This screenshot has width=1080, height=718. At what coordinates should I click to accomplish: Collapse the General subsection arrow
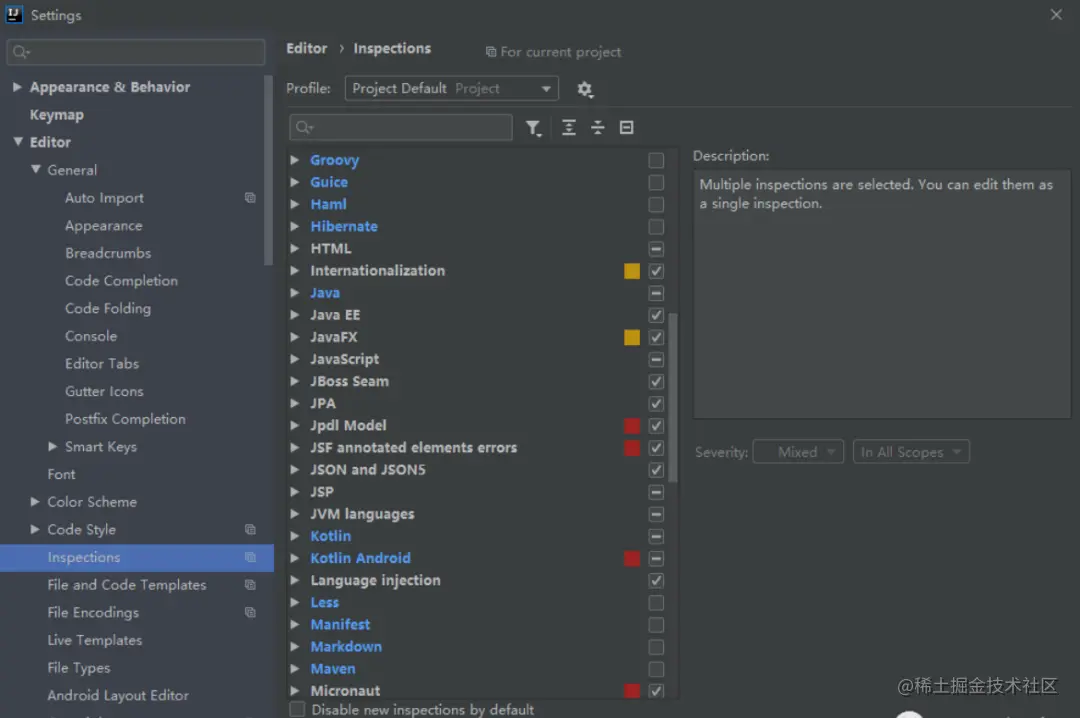35,170
